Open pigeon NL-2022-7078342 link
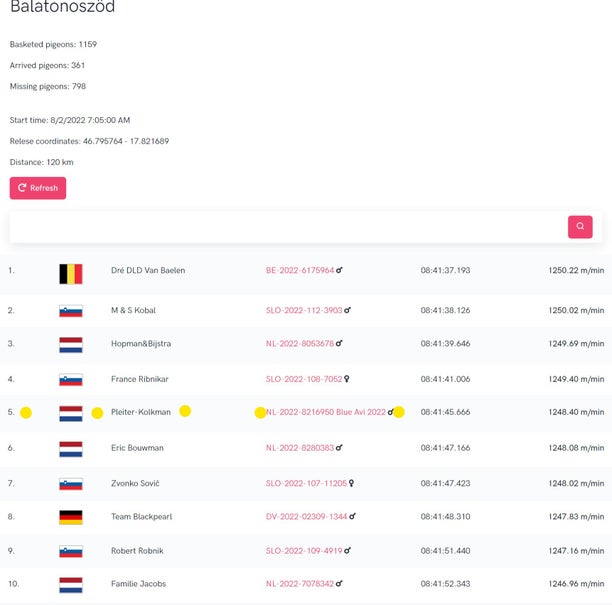 (300, 584)
